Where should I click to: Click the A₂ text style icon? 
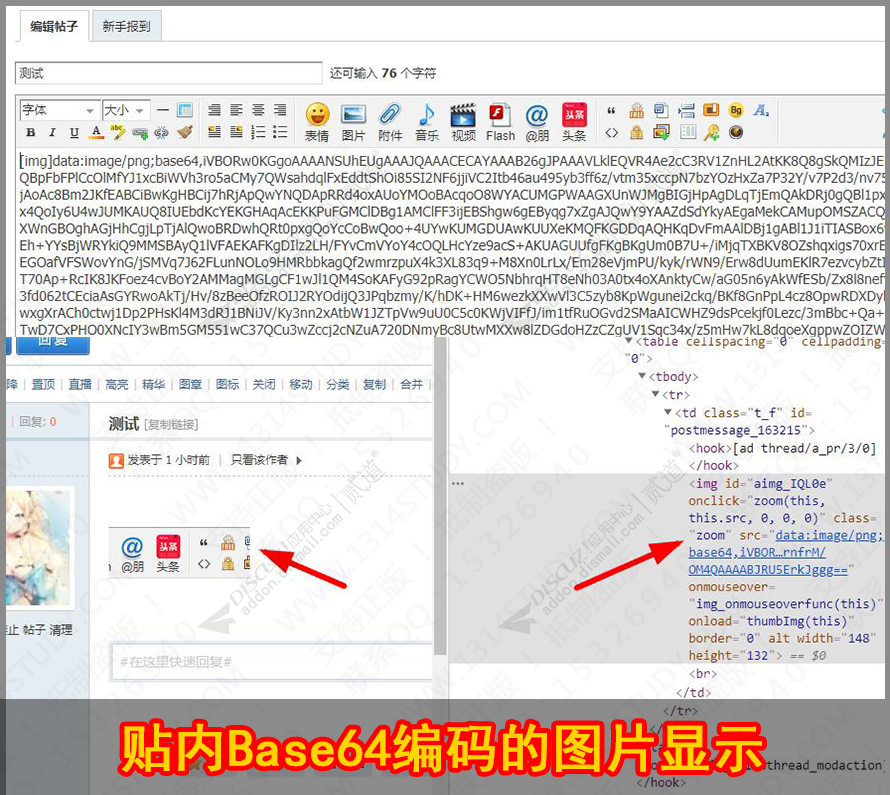pos(761,110)
